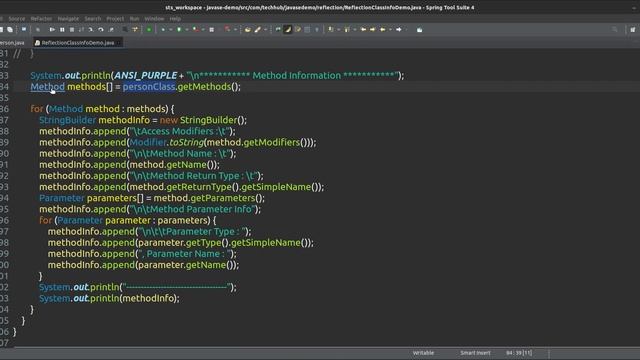
Task: Click the Last Edit Location arrow
Action: tap(363, 29)
